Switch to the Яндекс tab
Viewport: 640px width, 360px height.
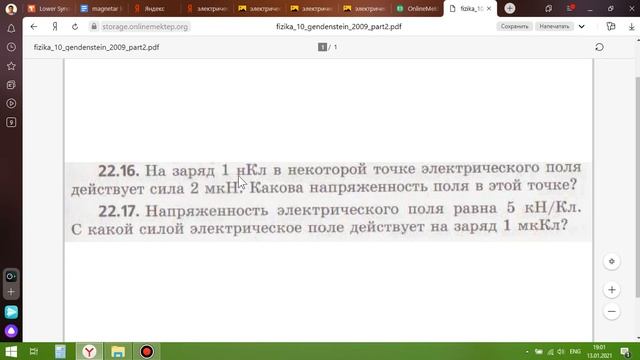[154, 9]
